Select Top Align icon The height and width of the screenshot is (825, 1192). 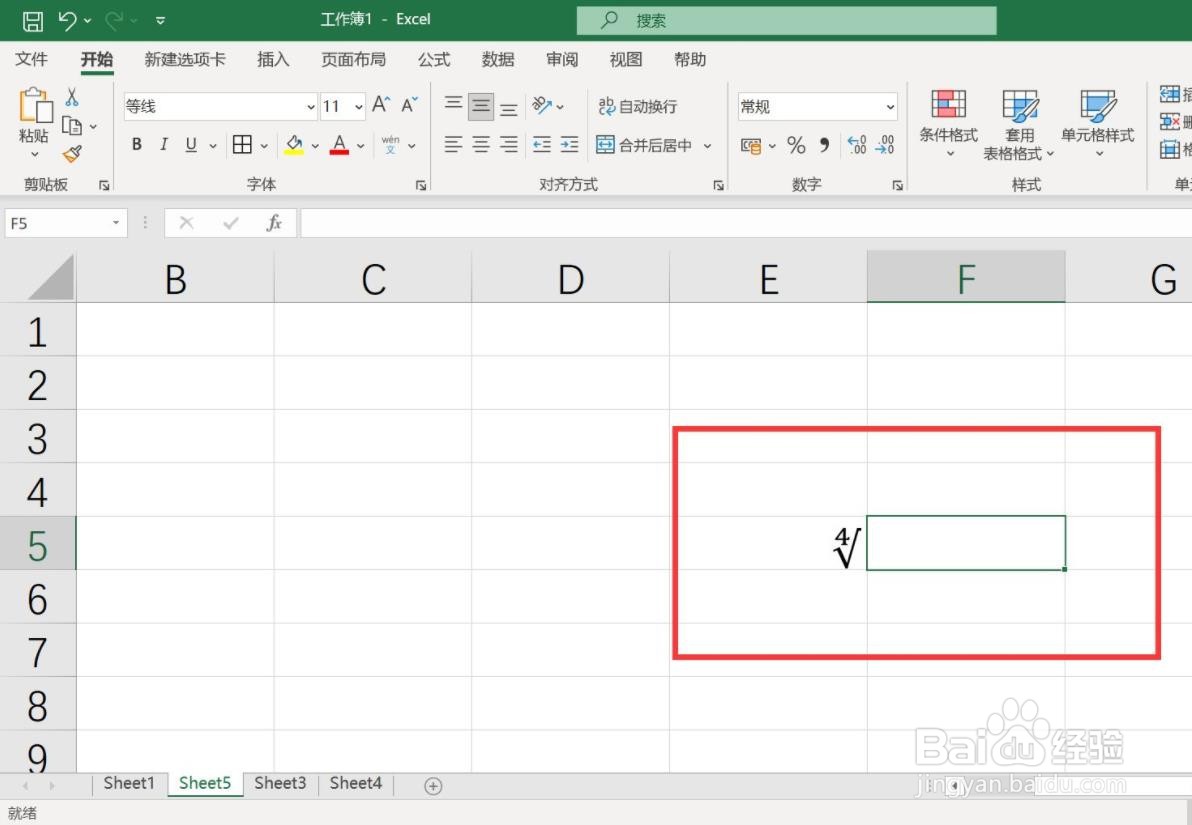(453, 106)
